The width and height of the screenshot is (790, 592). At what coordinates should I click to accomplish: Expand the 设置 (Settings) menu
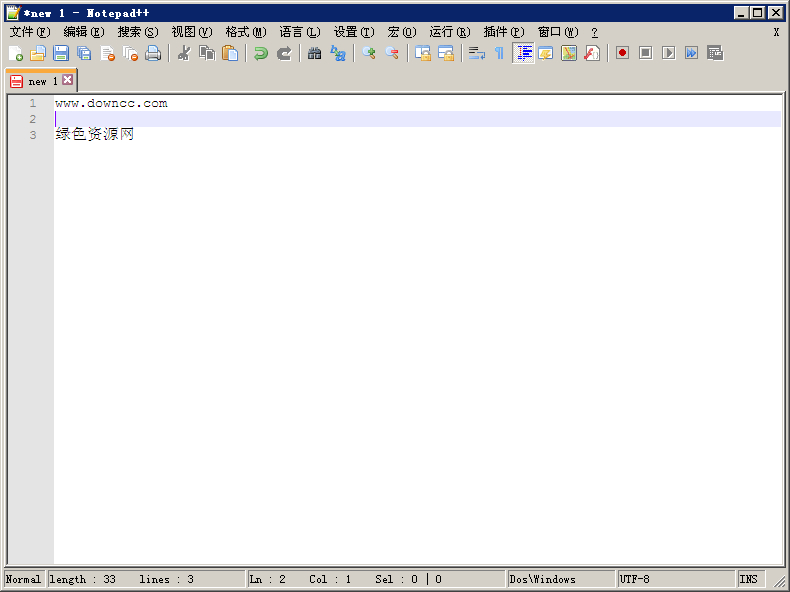[353, 32]
